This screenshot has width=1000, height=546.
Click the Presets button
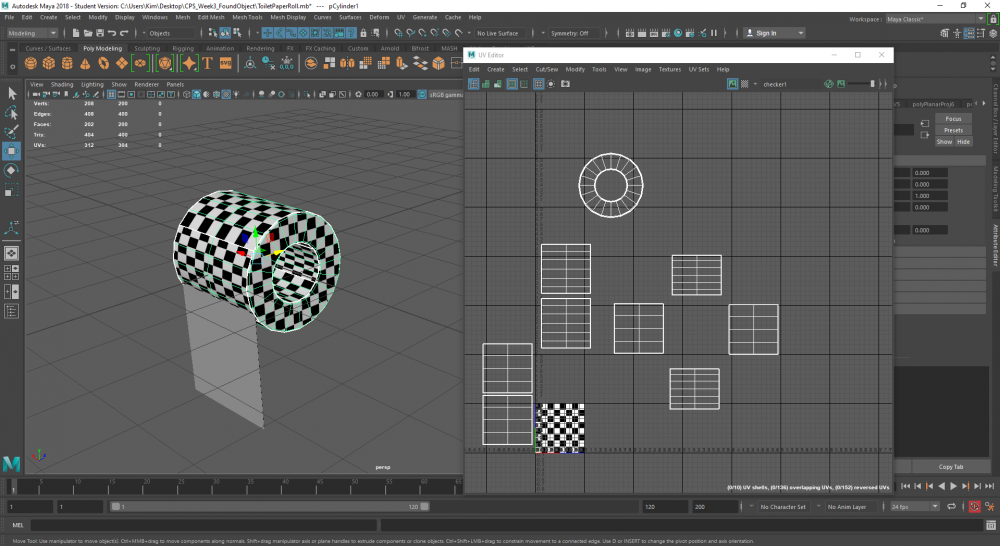pos(953,130)
